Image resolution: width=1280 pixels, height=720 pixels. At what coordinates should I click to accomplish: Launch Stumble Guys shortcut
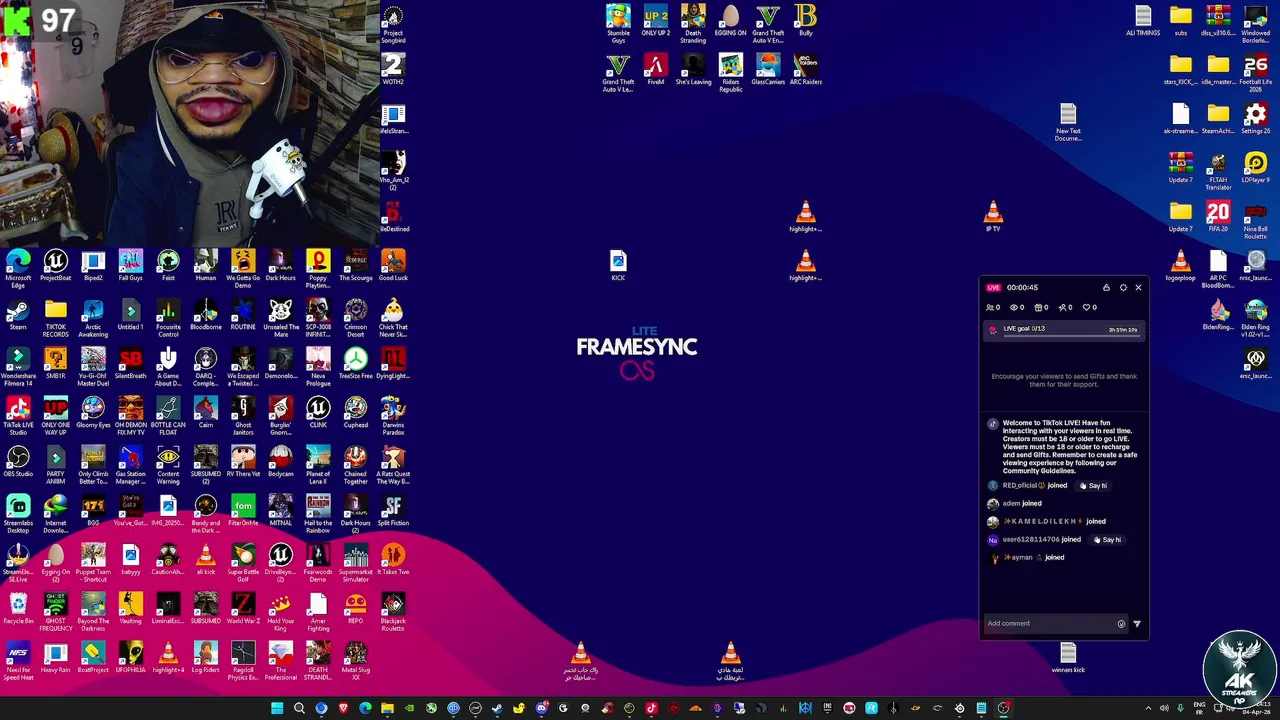[x=618, y=23]
